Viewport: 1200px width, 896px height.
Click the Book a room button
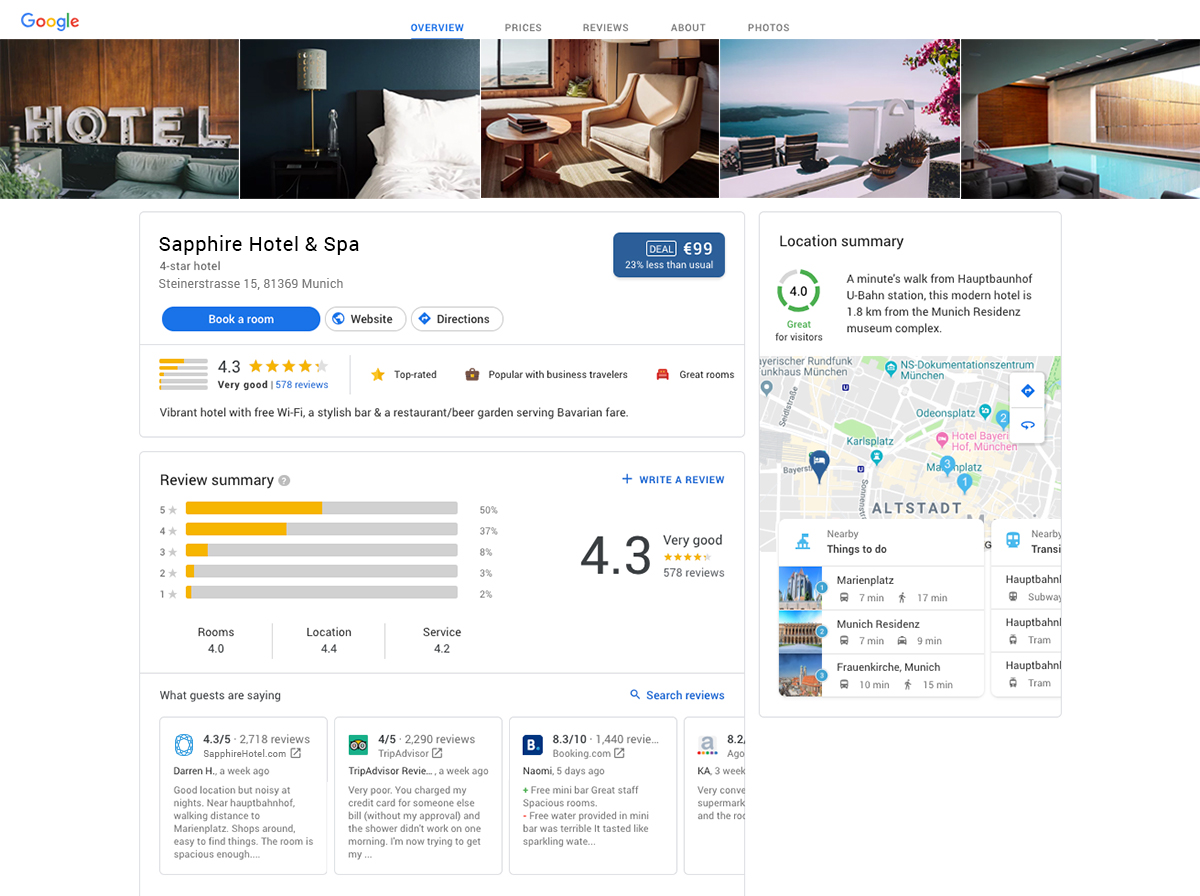241,319
